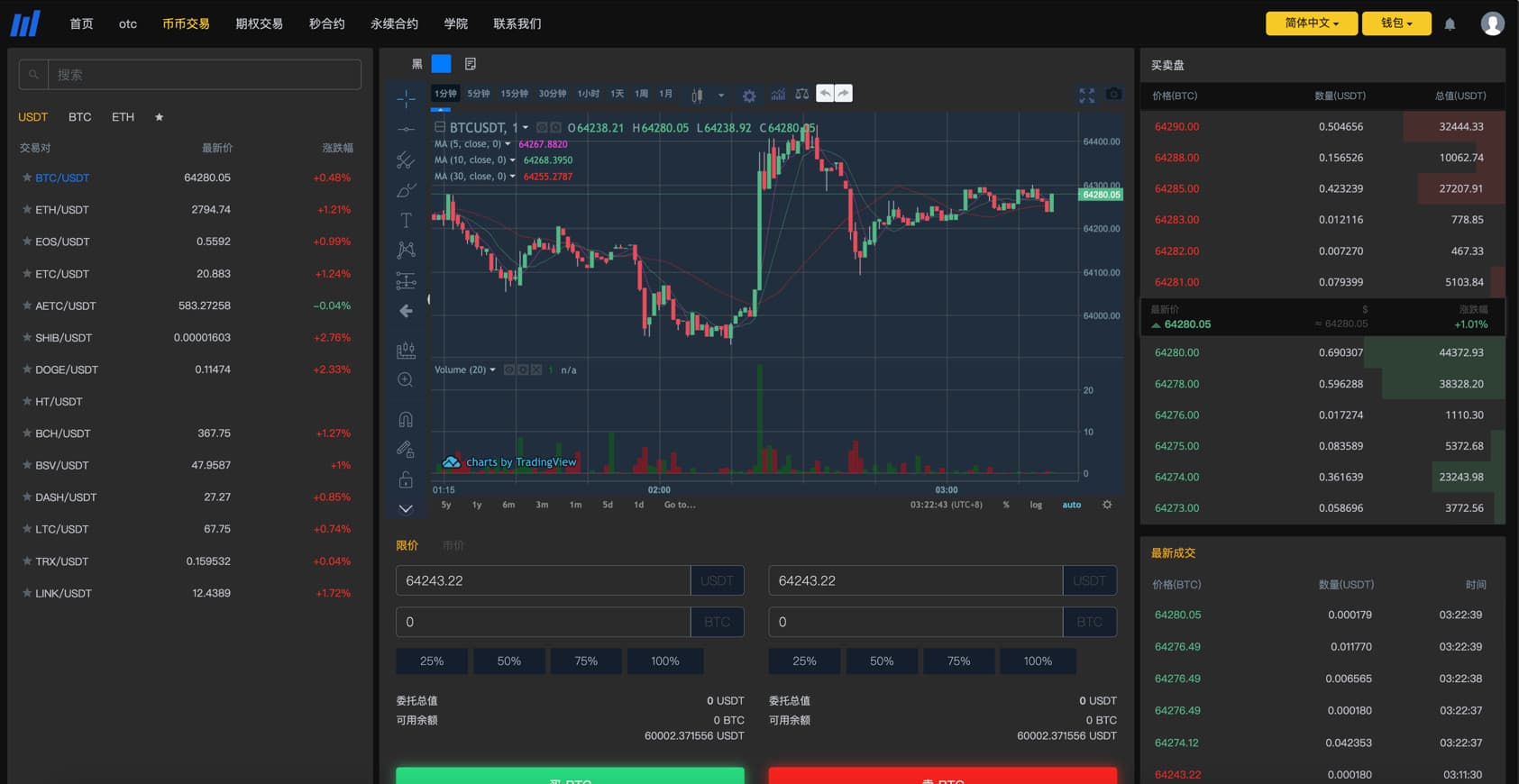This screenshot has width=1519, height=784.
Task: Select the 15分钟 timeframe button
Action: tap(514, 94)
